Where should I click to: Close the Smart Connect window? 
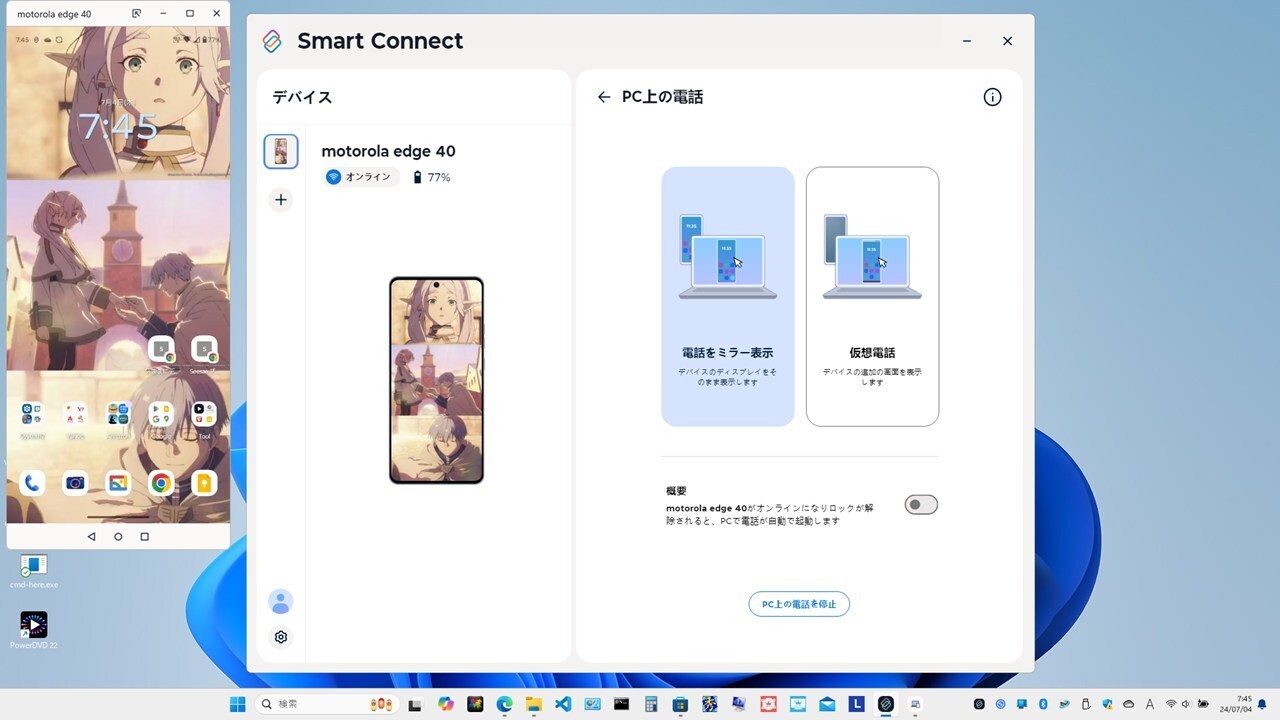[x=1007, y=41]
